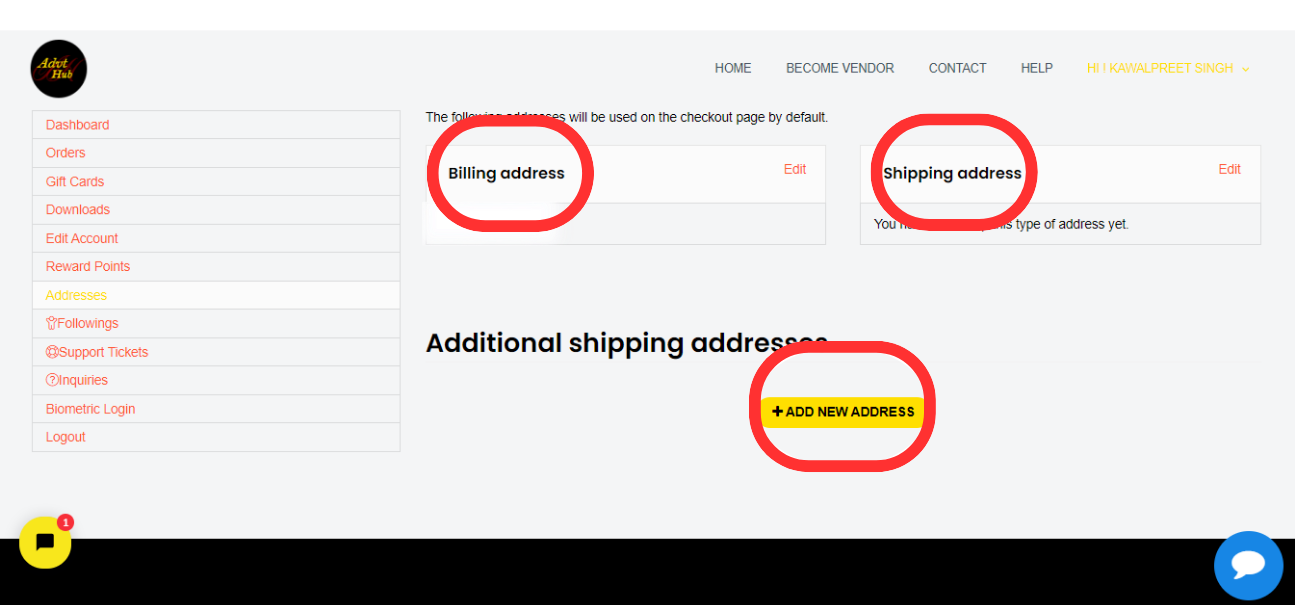Click the chevron next to Kawalpreet Singh

click(x=1245, y=69)
